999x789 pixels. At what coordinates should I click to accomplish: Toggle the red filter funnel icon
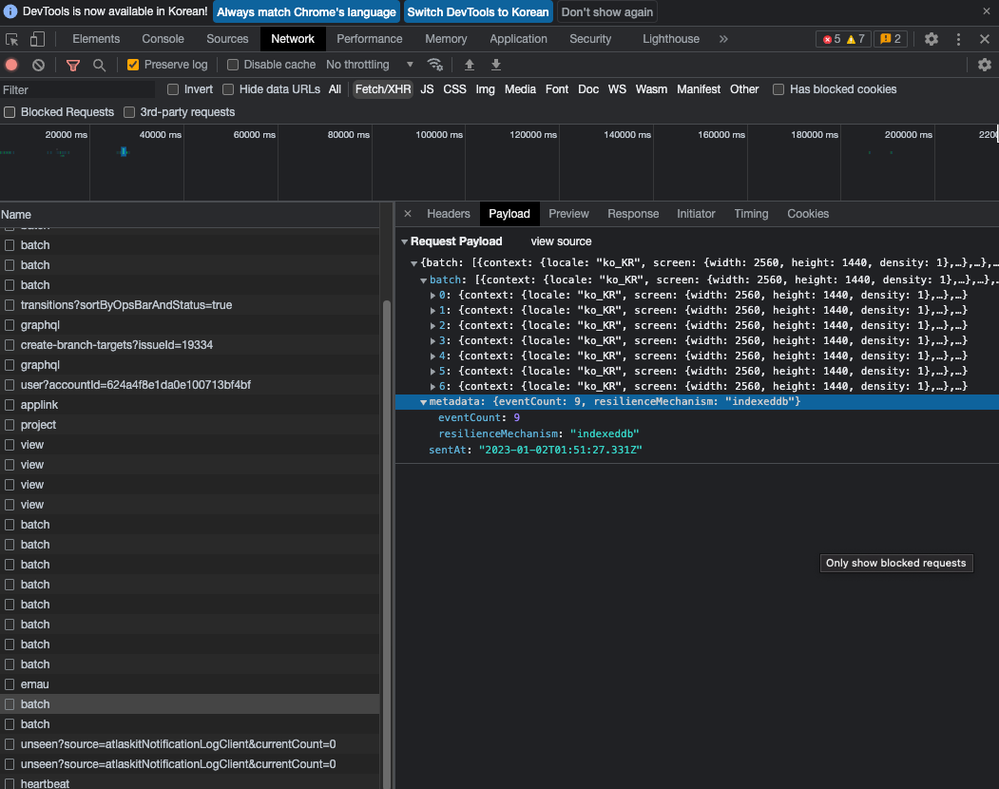click(x=73, y=65)
